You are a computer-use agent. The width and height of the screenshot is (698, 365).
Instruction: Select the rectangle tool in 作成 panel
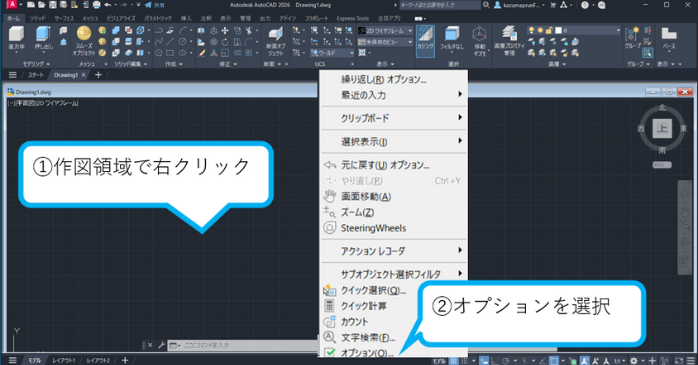[170, 53]
